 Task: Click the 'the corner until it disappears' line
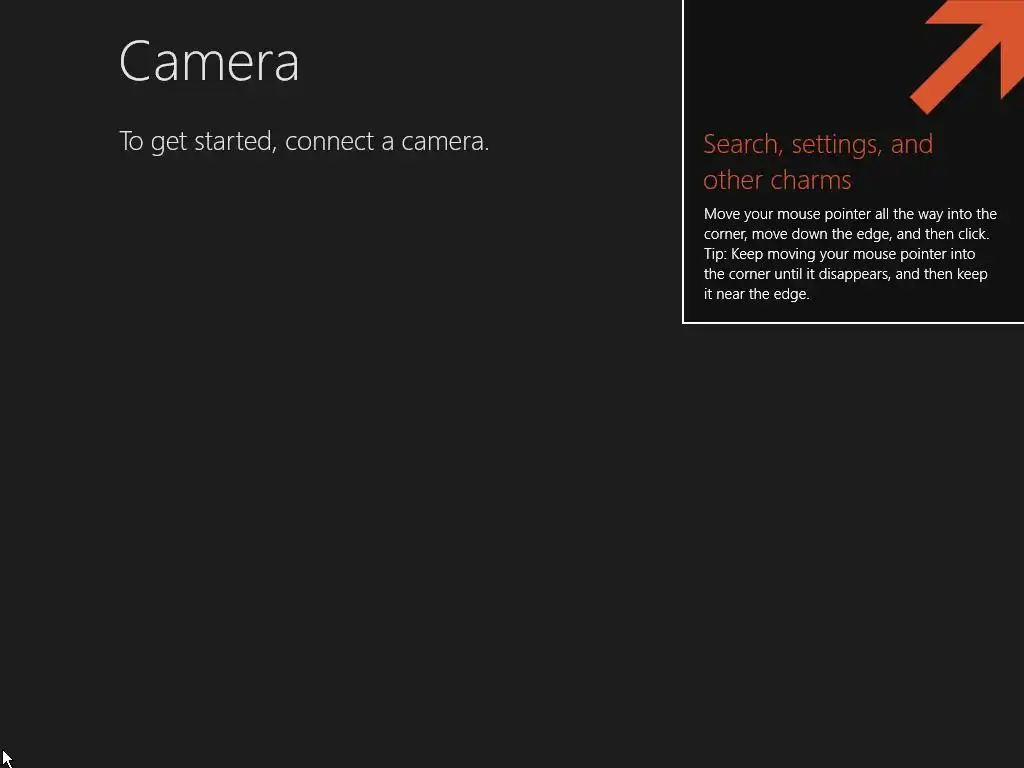(845, 274)
